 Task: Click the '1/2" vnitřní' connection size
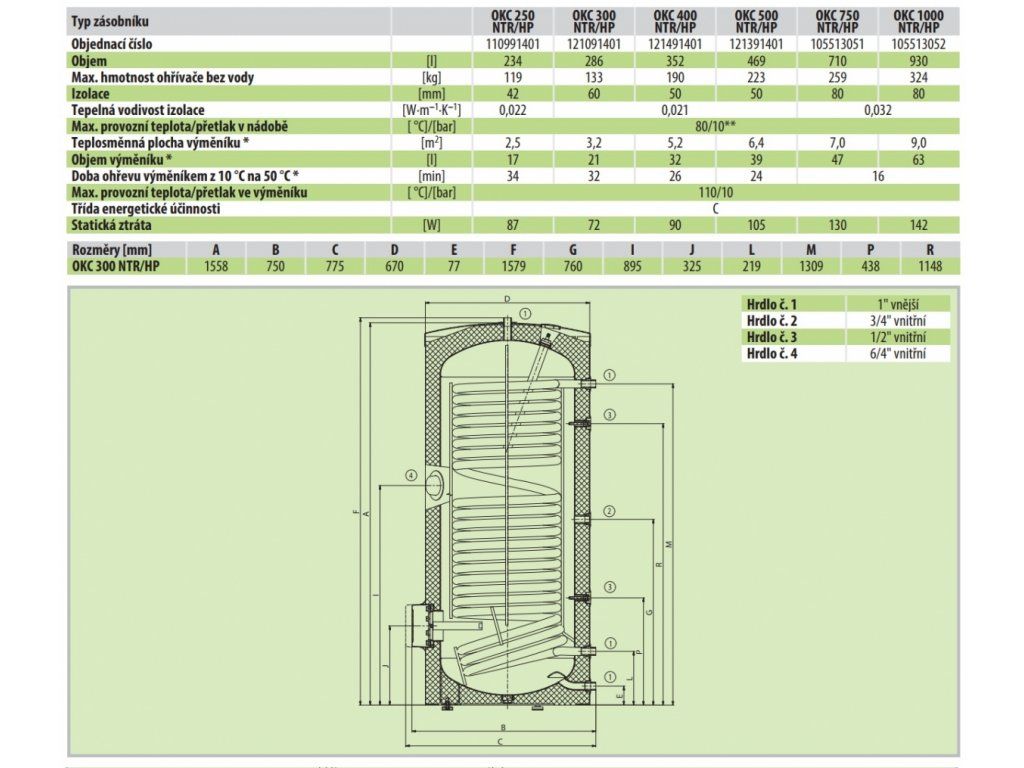[898, 337]
